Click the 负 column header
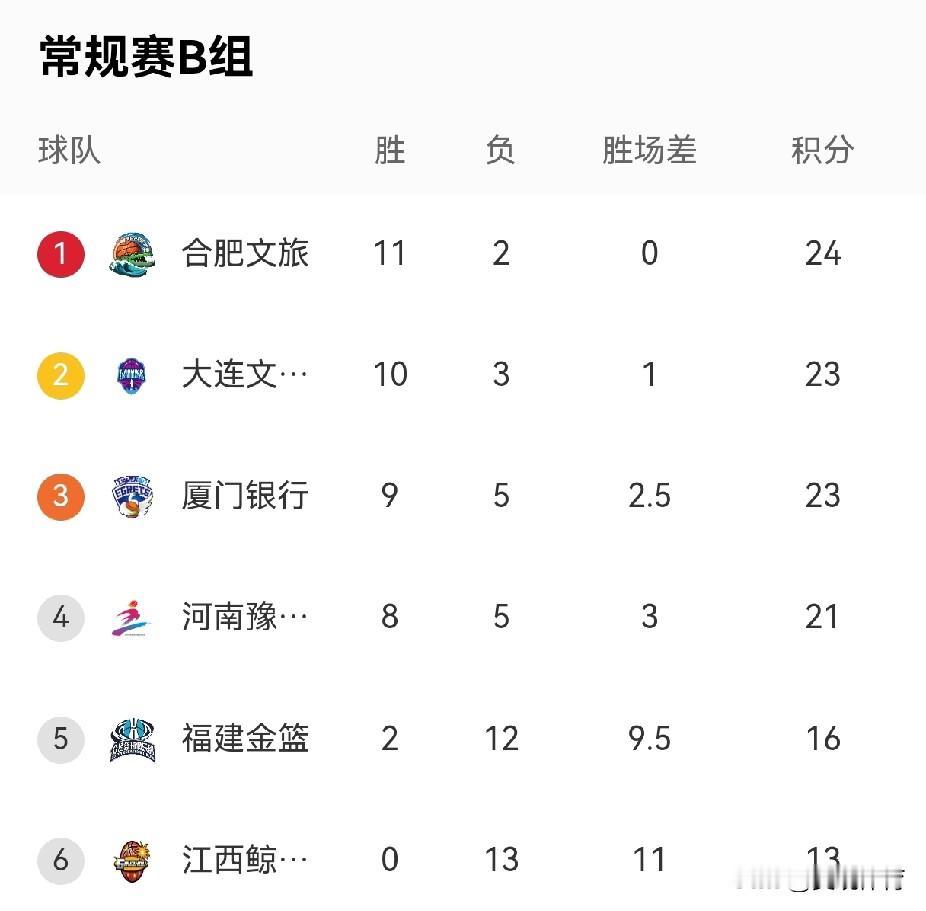Image resolution: width=926 pixels, height=911 pixels. pos(500,151)
